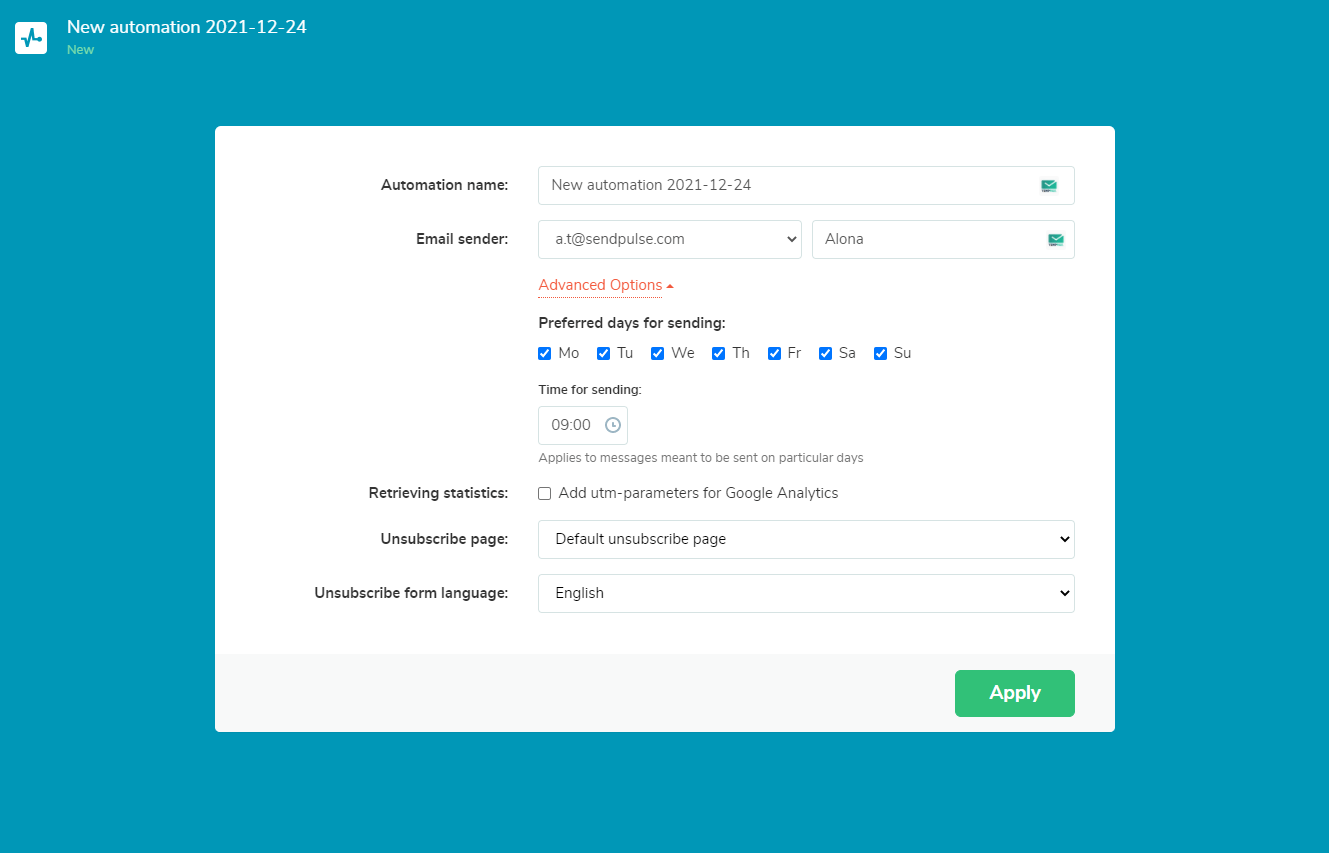
Task: Click the Retrieving statistics label
Action: coord(439,493)
